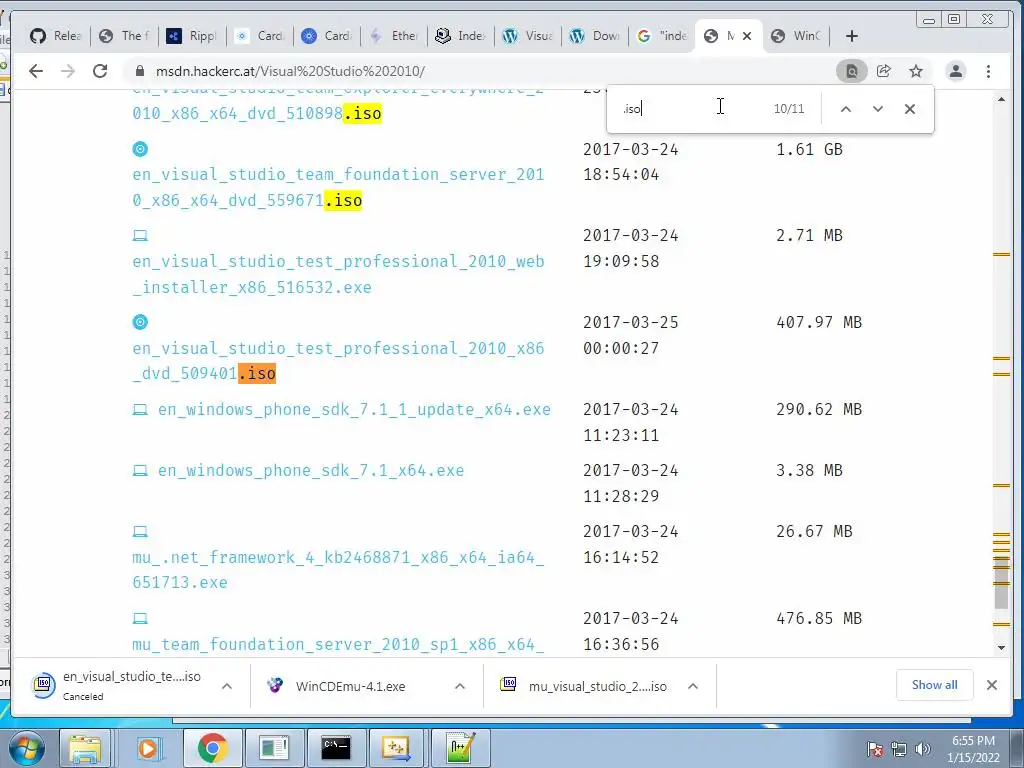
Task: Click computer icon above mu_.net_framework_4 file
Action: click(x=140, y=532)
